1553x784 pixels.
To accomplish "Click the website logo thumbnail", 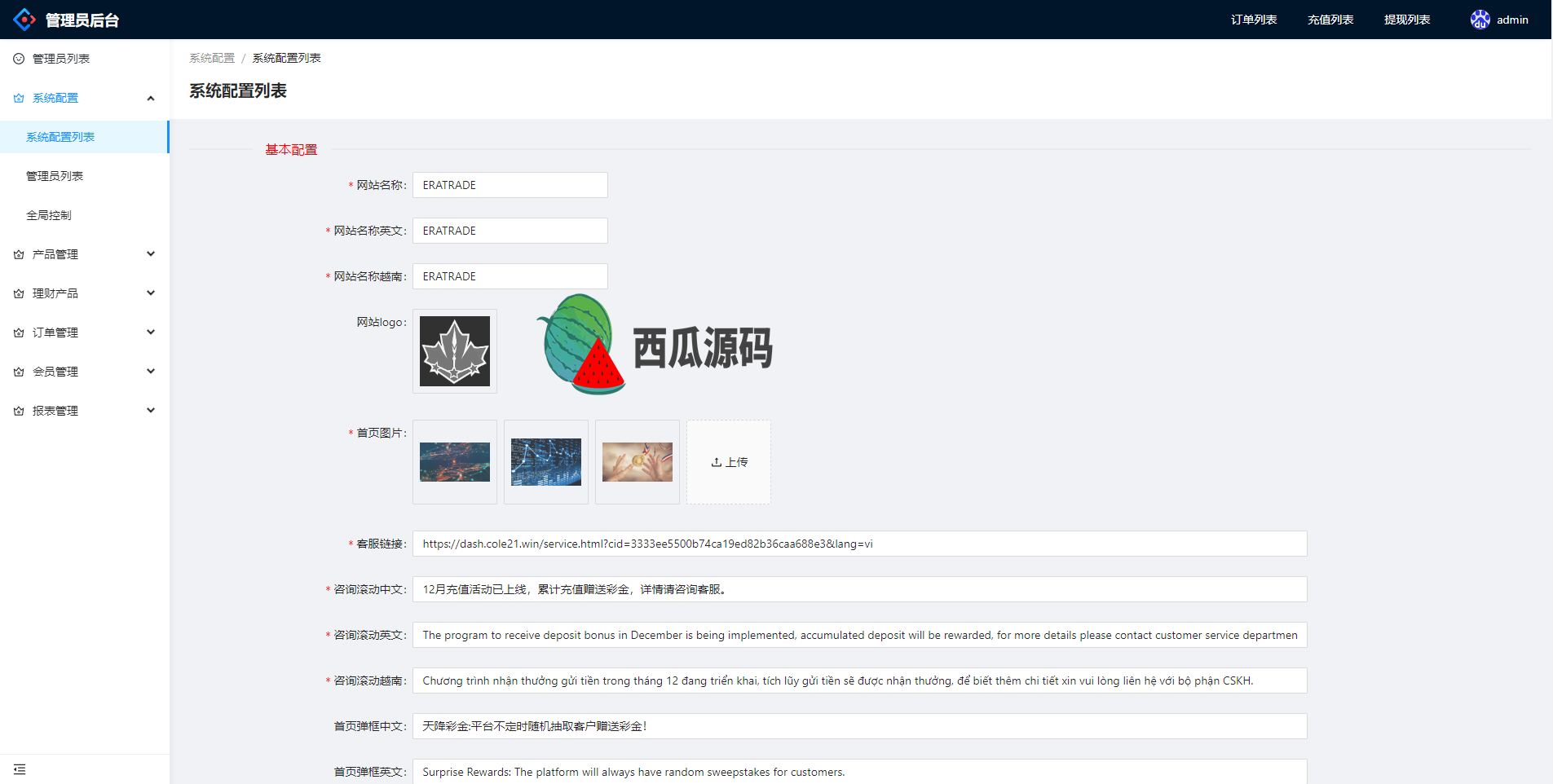I will [455, 351].
